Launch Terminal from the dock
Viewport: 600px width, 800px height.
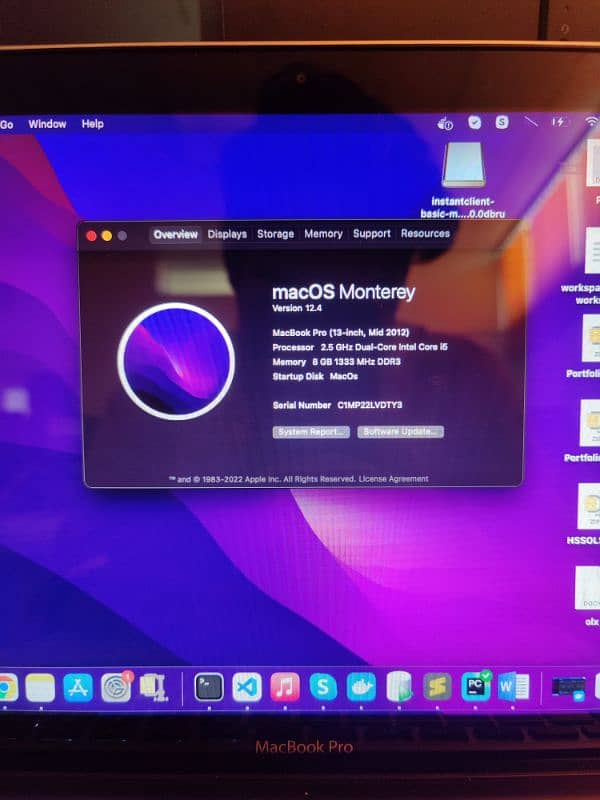pos(208,686)
